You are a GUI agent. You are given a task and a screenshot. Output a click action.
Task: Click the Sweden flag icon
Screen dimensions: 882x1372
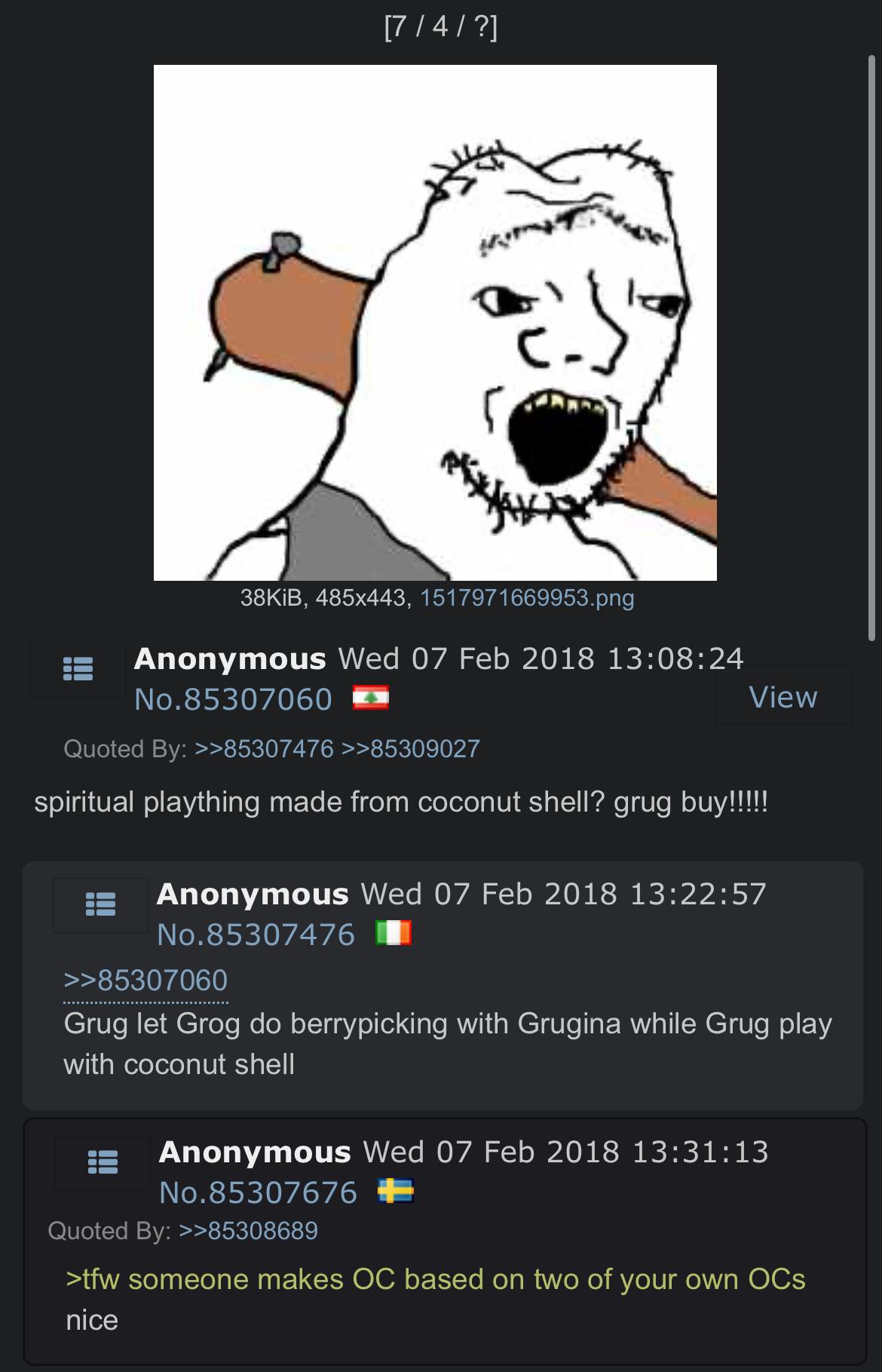(395, 1192)
